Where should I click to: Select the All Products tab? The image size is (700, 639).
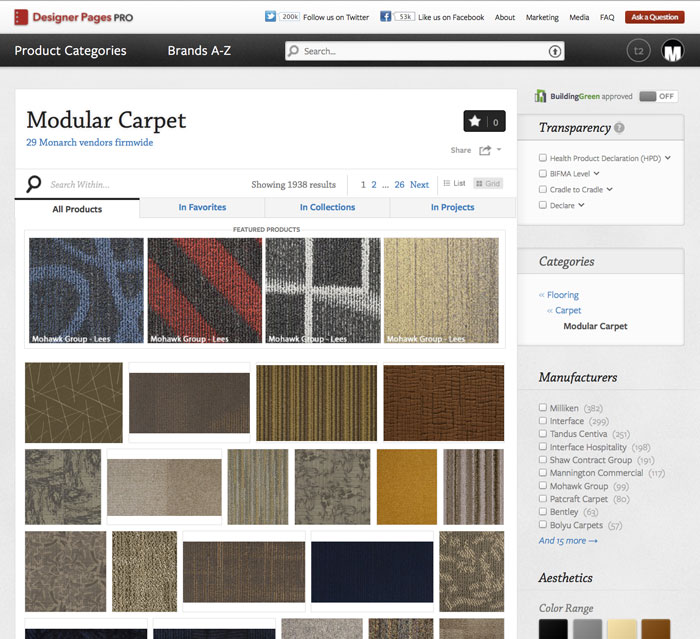(x=77, y=209)
